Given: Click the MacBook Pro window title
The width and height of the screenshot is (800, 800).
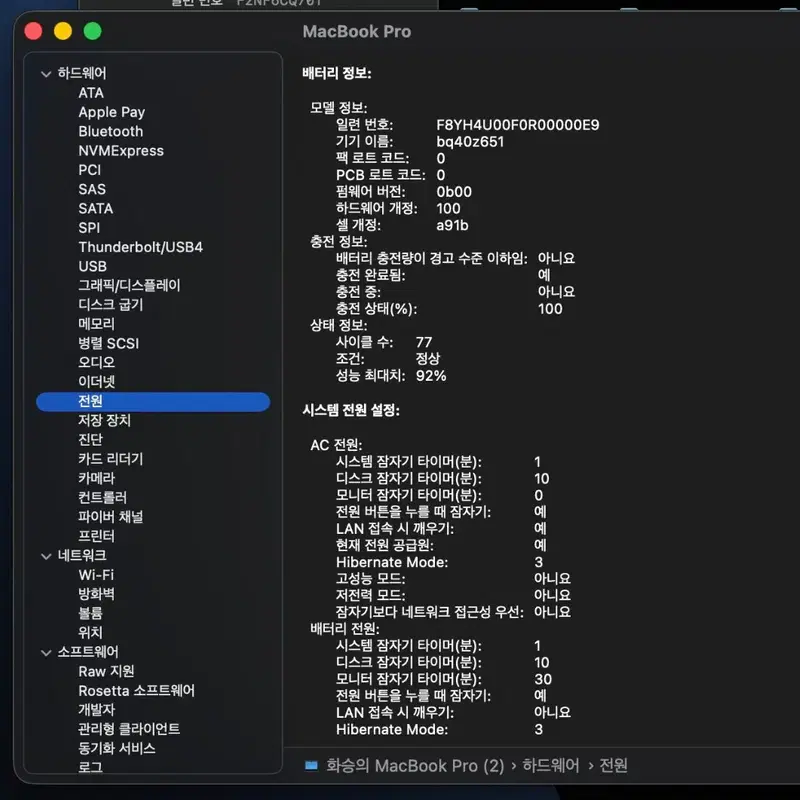Looking at the screenshot, I should [357, 32].
